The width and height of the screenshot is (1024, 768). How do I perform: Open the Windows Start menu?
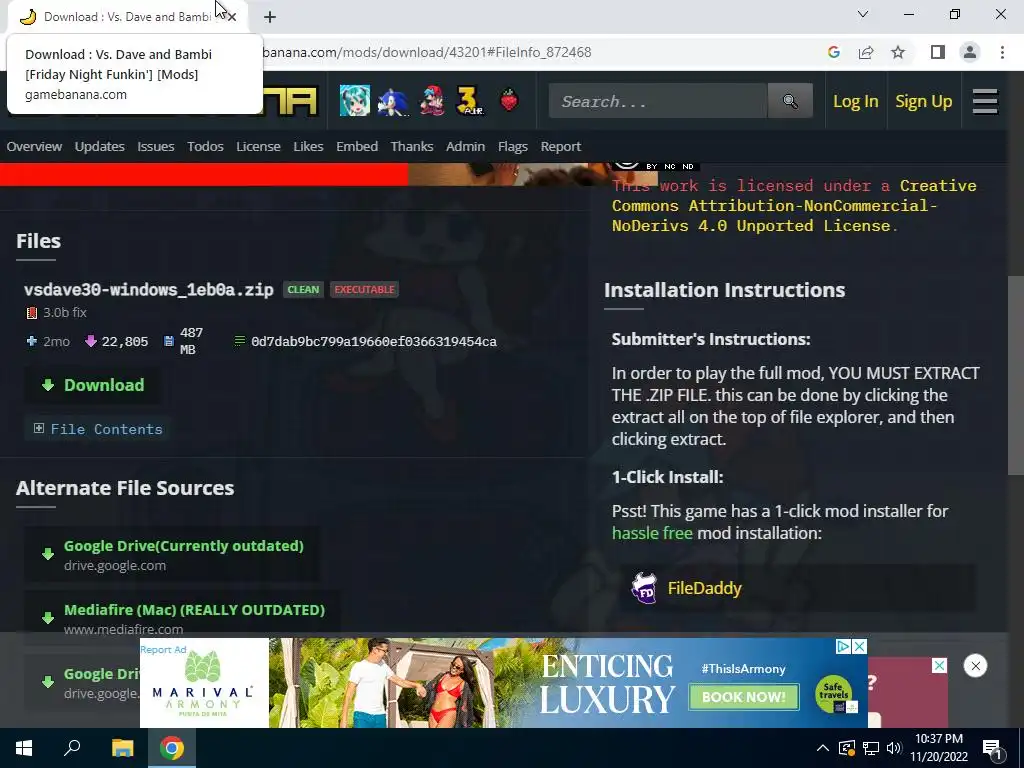[24, 748]
